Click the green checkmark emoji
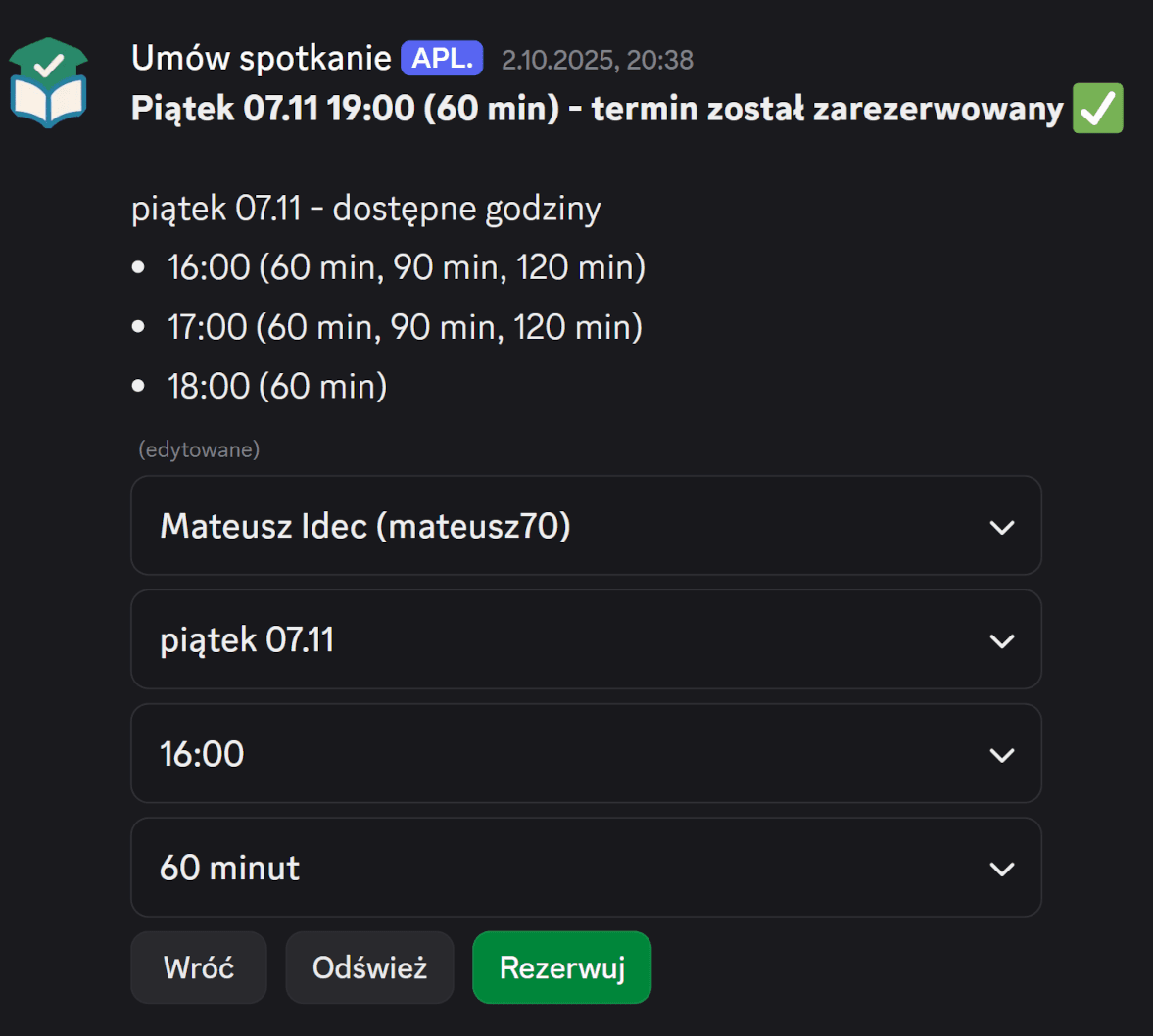Screen dimensions: 1153x1036 (x=1097, y=108)
